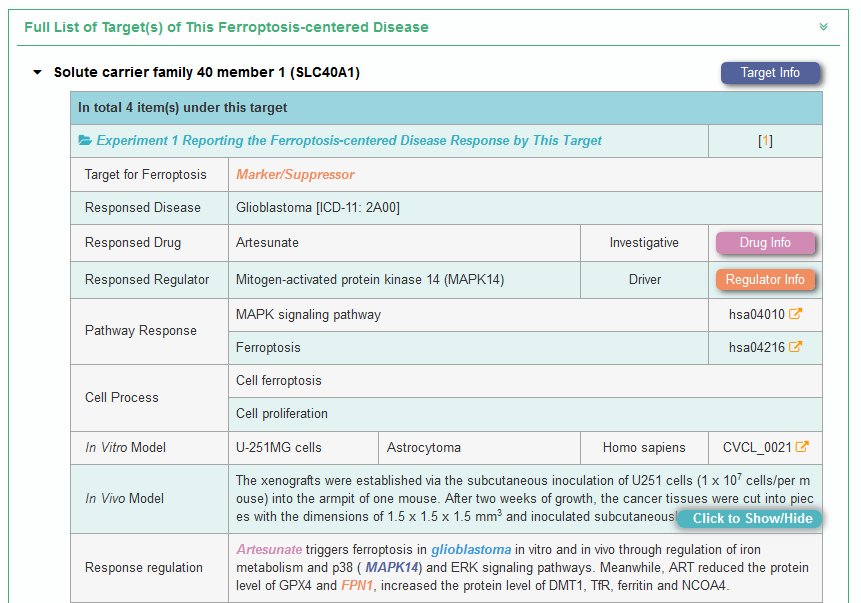Click the glioblastoma link in Response regulation
861x603 pixels.
coord(471,549)
